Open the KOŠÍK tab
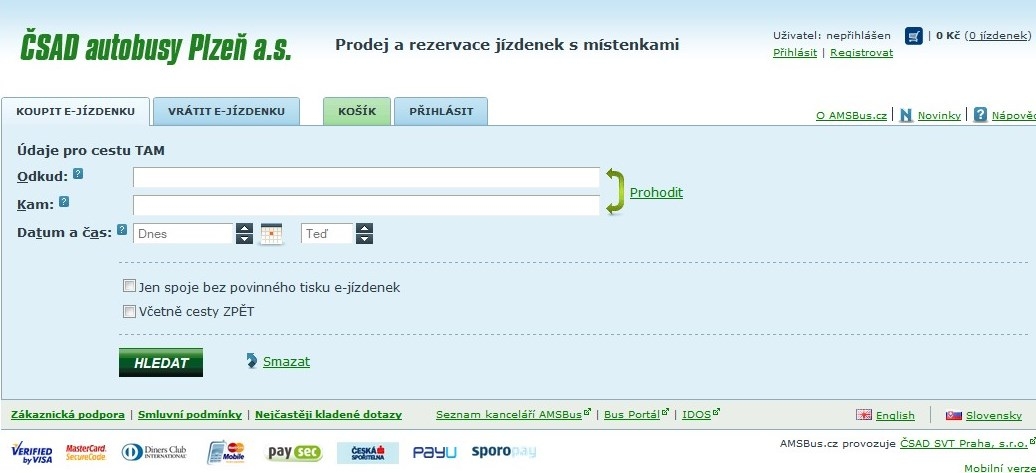The image size is (1036, 473). click(x=357, y=111)
